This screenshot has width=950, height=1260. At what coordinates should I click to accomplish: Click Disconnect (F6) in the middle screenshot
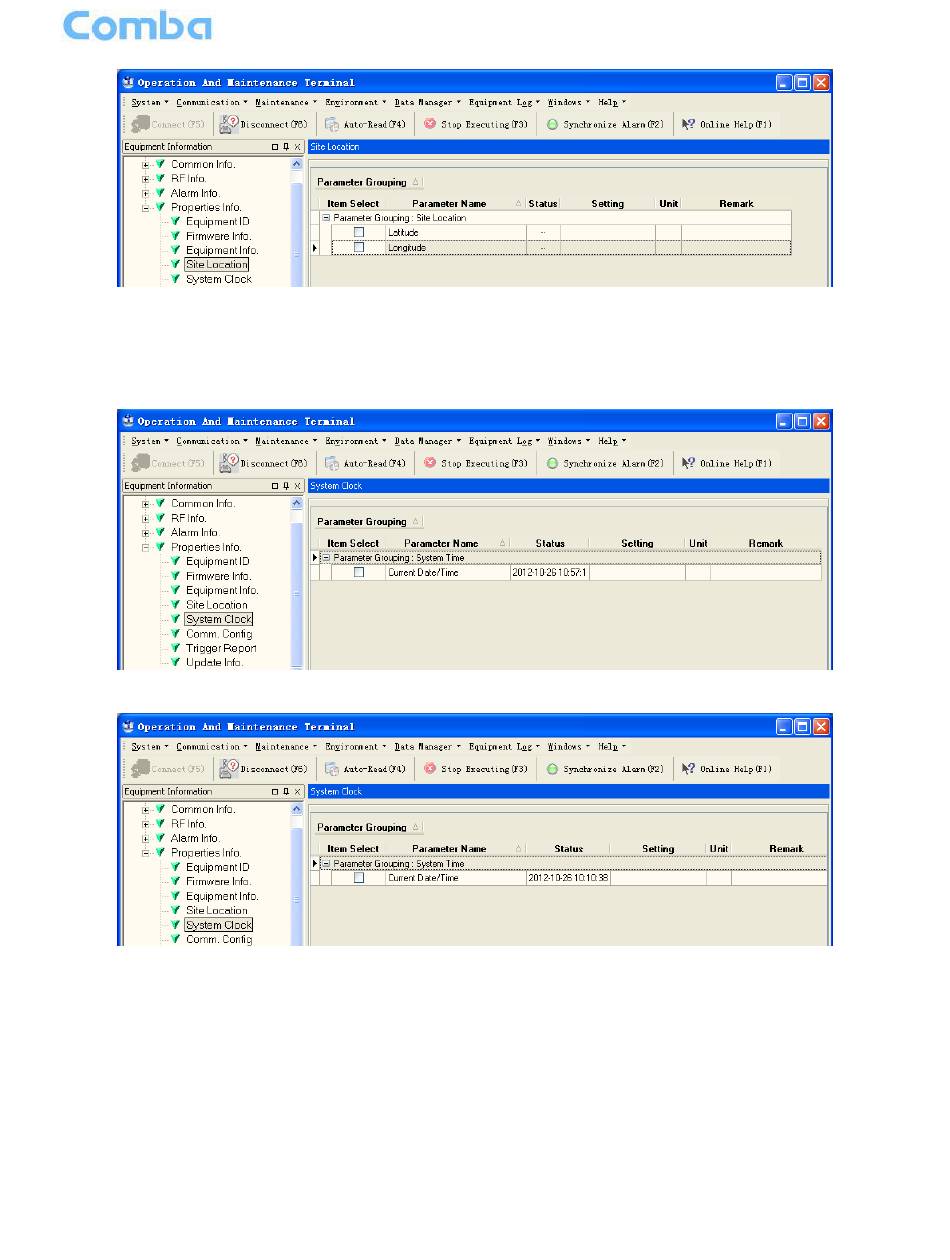point(264,464)
